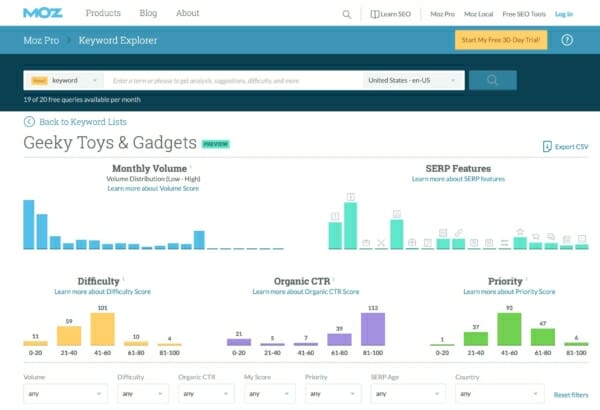600x410 pixels.
Task: Open the About menu item
Action: pos(188,13)
